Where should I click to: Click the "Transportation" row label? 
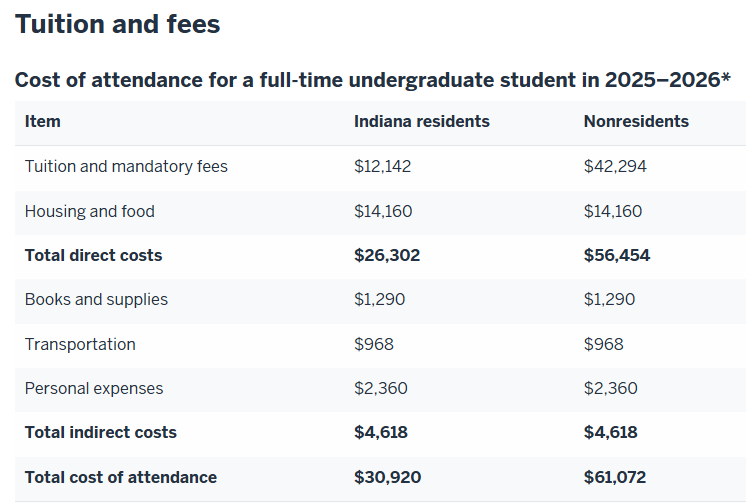(x=80, y=344)
